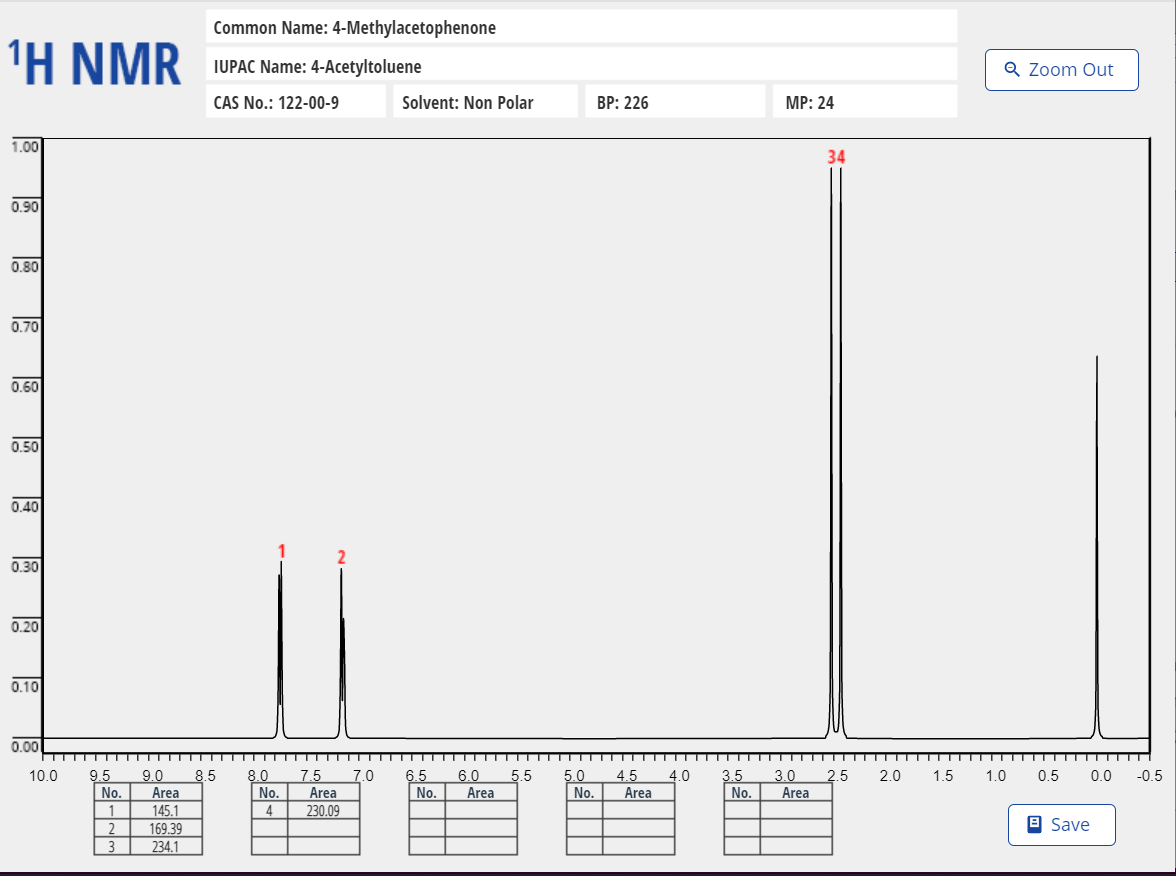Select area value 145.1 in table
Image resolution: width=1176 pixels, height=876 pixels.
(166, 811)
